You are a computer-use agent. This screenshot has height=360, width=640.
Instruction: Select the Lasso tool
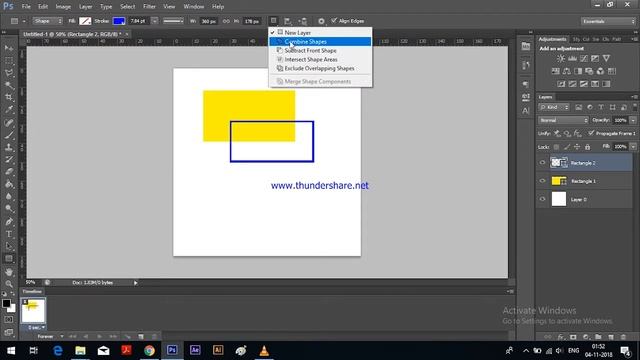pos(9,73)
